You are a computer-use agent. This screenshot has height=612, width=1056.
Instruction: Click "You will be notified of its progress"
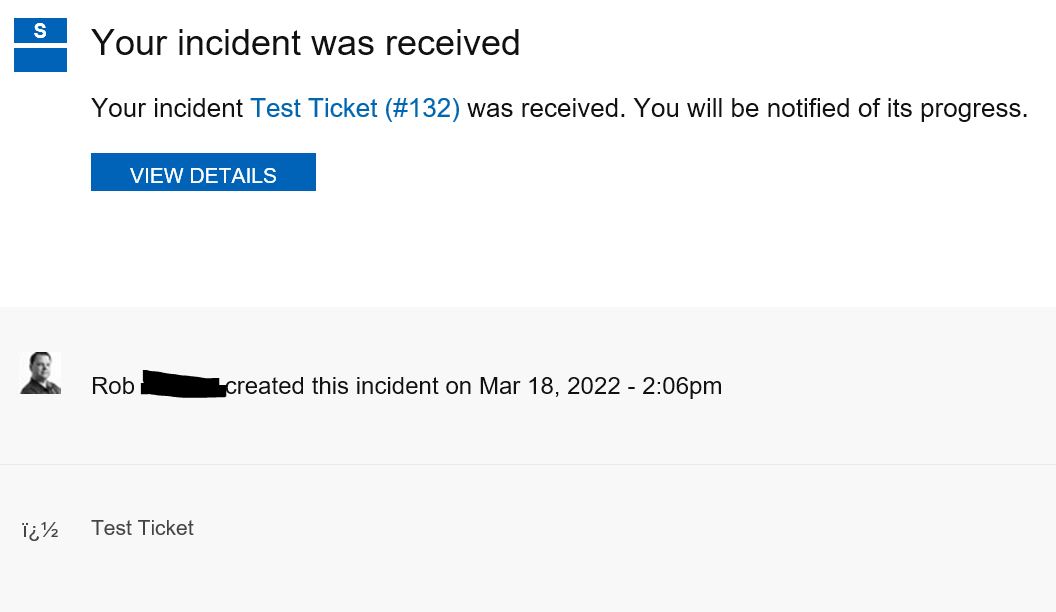pos(830,108)
